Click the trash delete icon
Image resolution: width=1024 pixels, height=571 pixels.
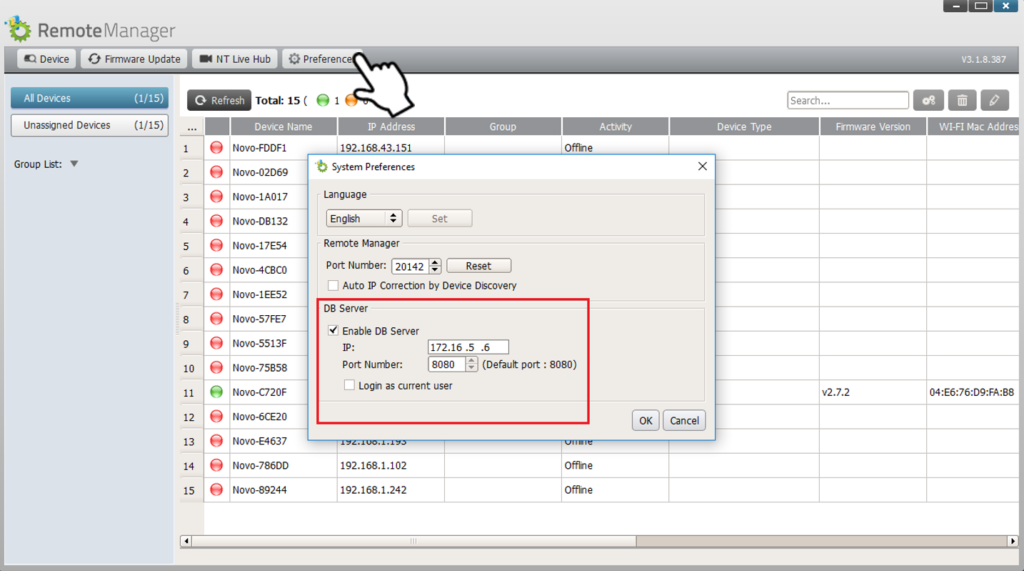coord(962,101)
